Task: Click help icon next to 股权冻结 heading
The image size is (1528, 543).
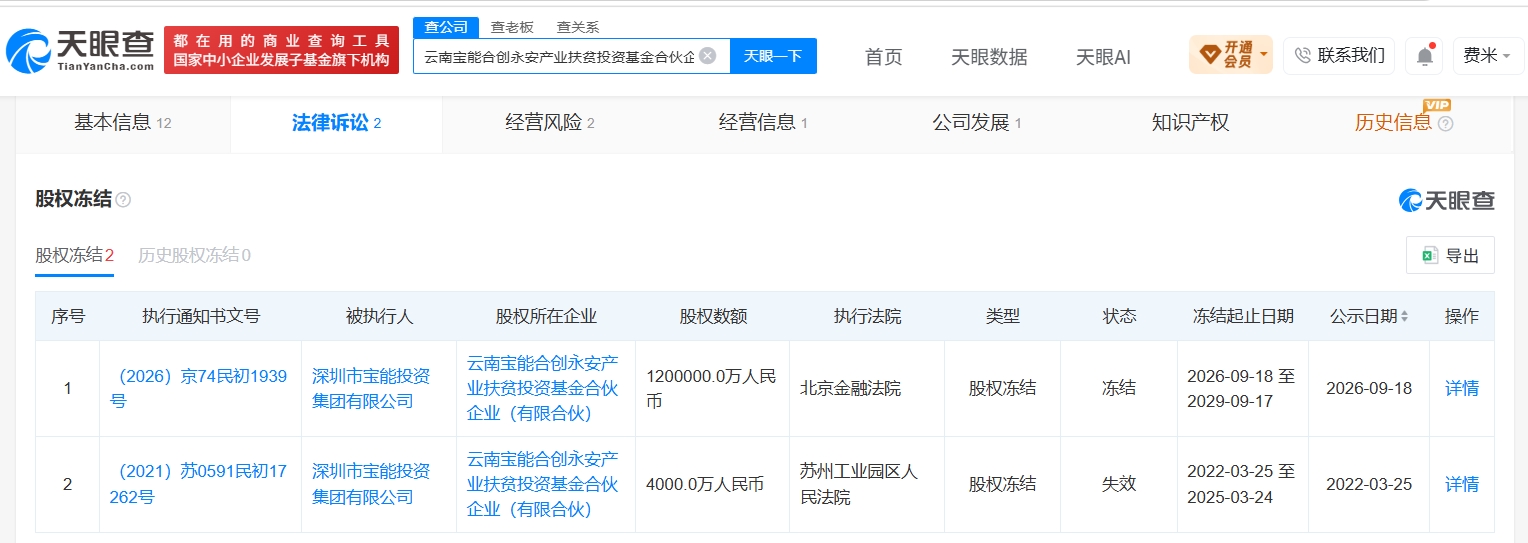Action: click(123, 200)
